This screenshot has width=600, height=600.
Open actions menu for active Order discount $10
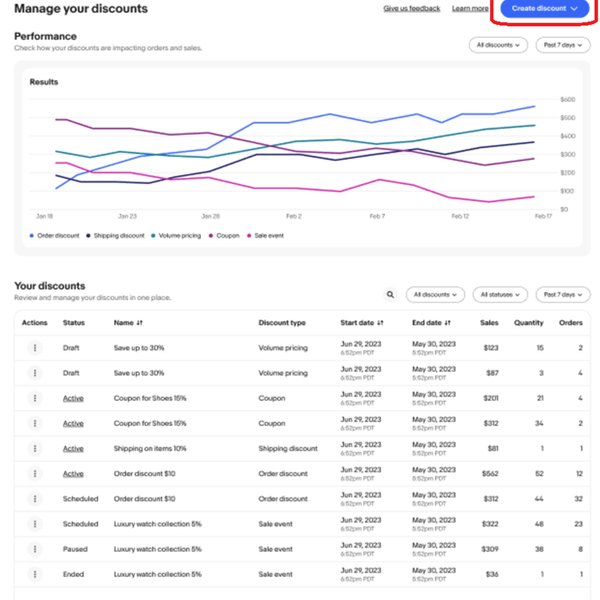[35, 474]
